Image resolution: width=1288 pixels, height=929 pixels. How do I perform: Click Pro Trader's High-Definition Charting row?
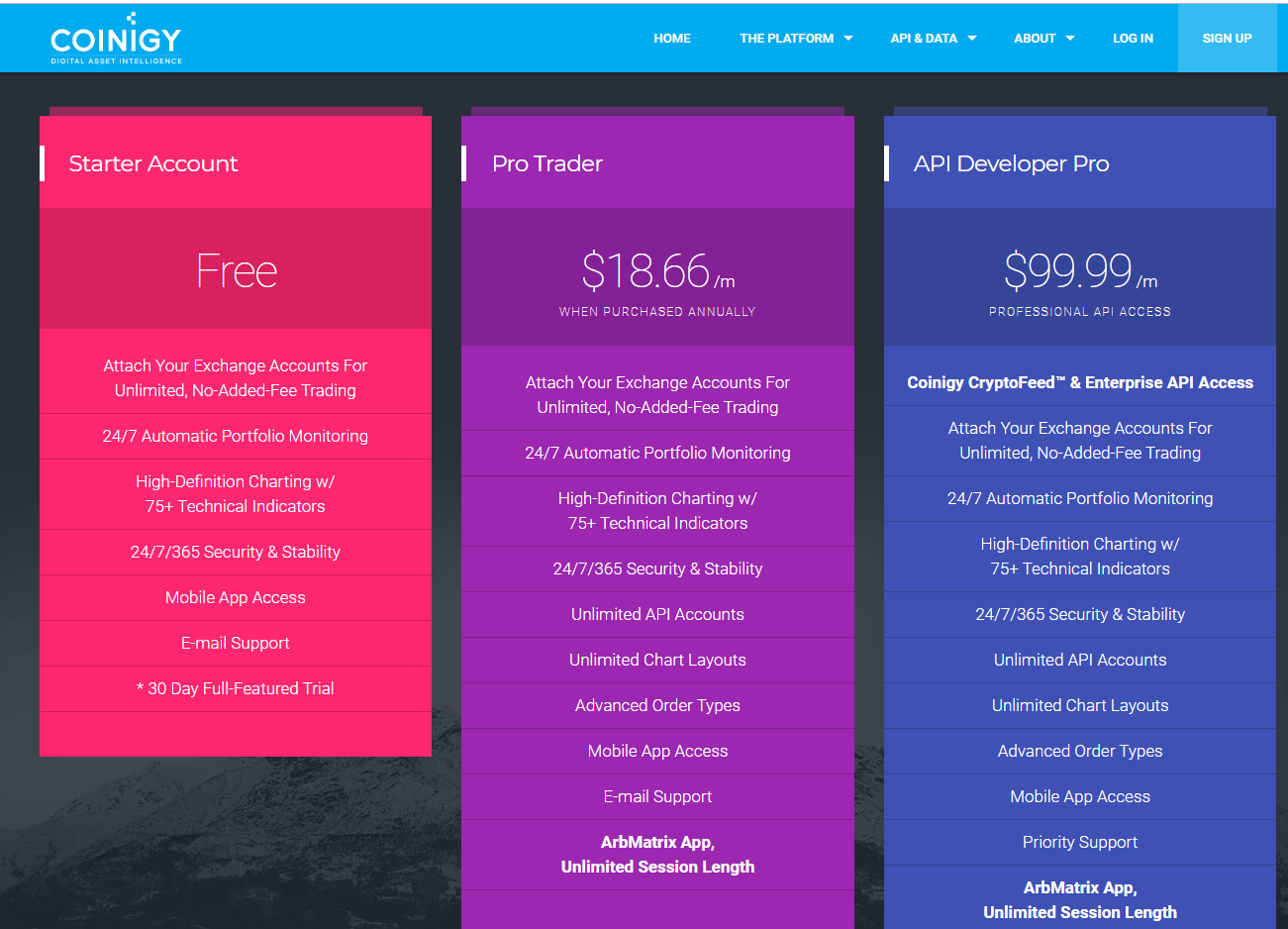[x=657, y=510]
